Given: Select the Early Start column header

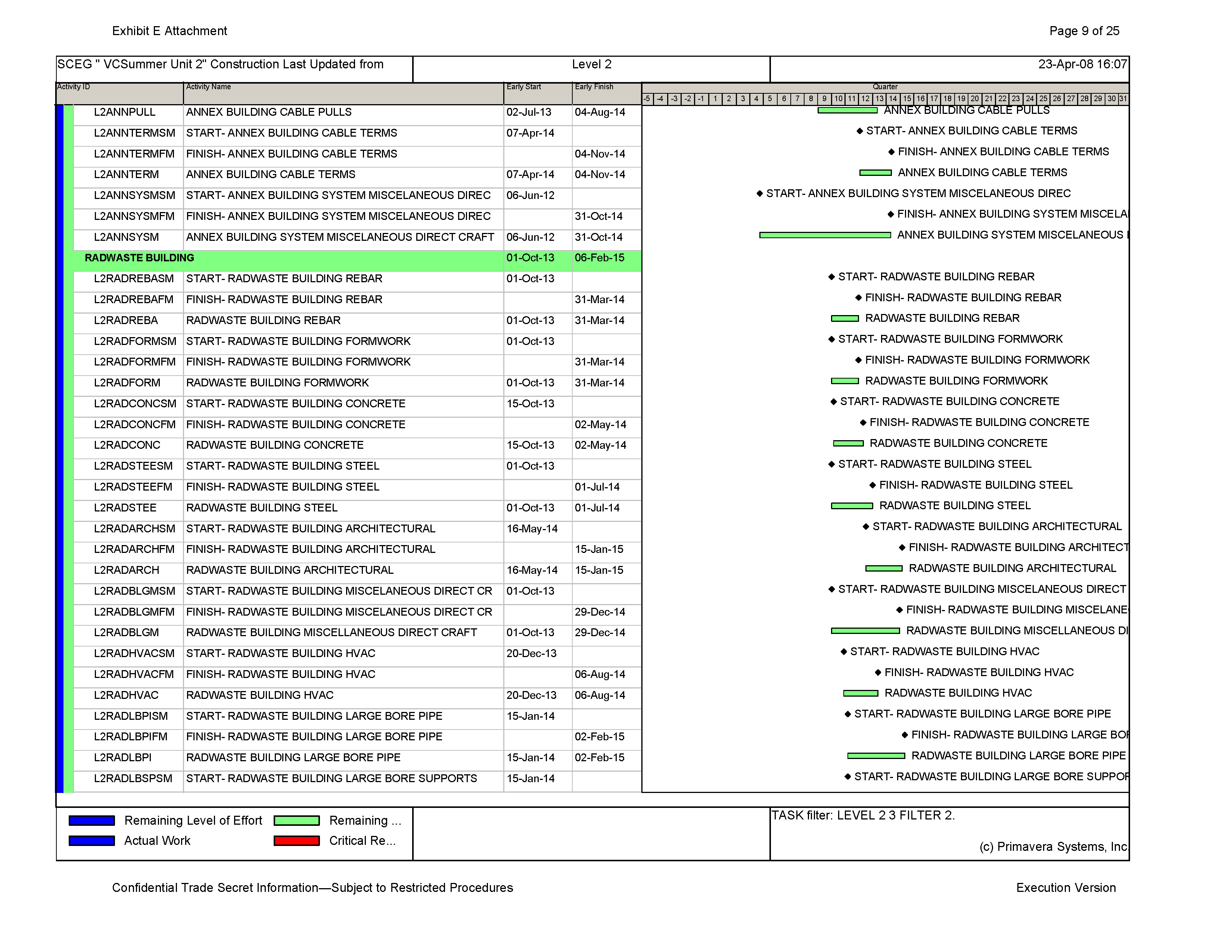Looking at the screenshot, I should coord(538,94).
